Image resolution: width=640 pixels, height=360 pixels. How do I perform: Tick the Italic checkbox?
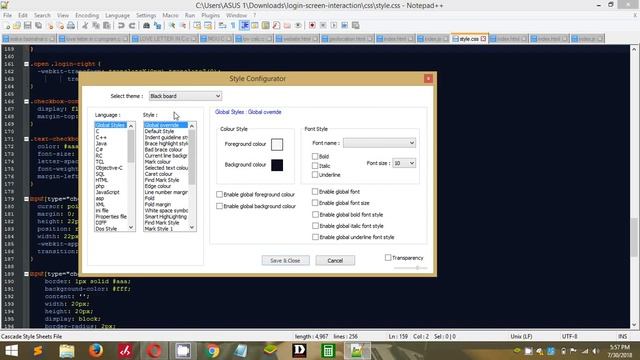315,166
